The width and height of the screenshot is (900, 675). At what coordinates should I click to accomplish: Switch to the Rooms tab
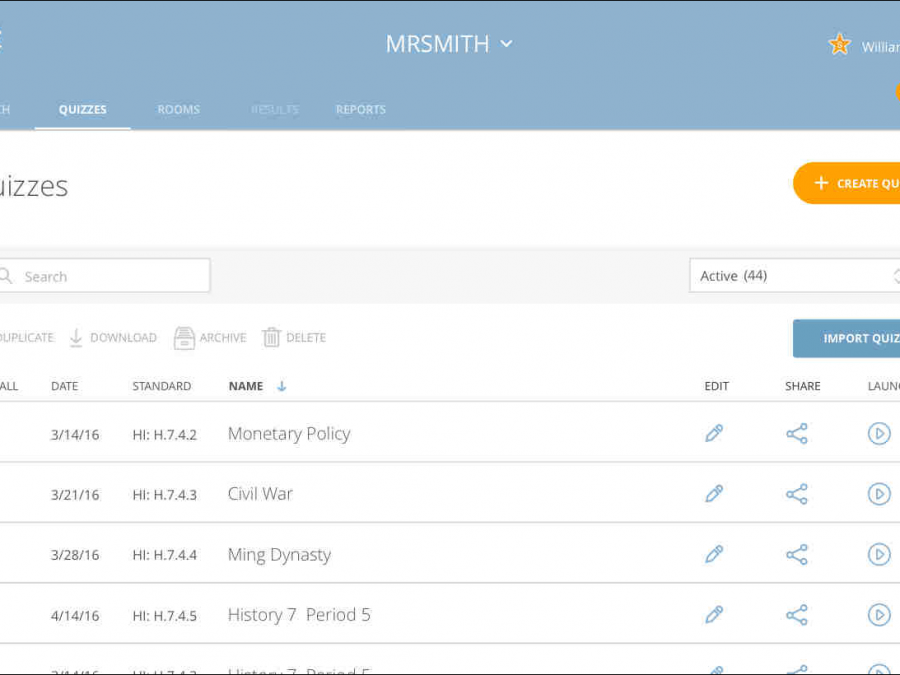[x=178, y=110]
